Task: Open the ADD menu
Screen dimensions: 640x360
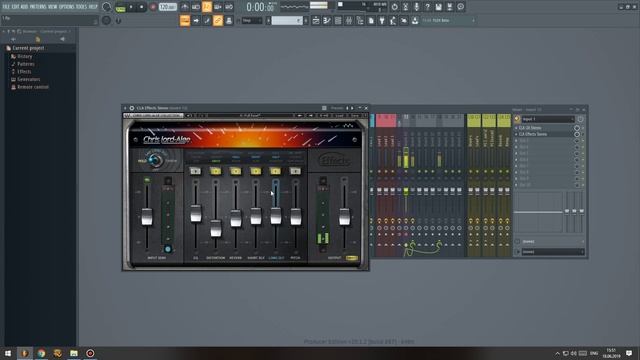Action: [x=24, y=7]
